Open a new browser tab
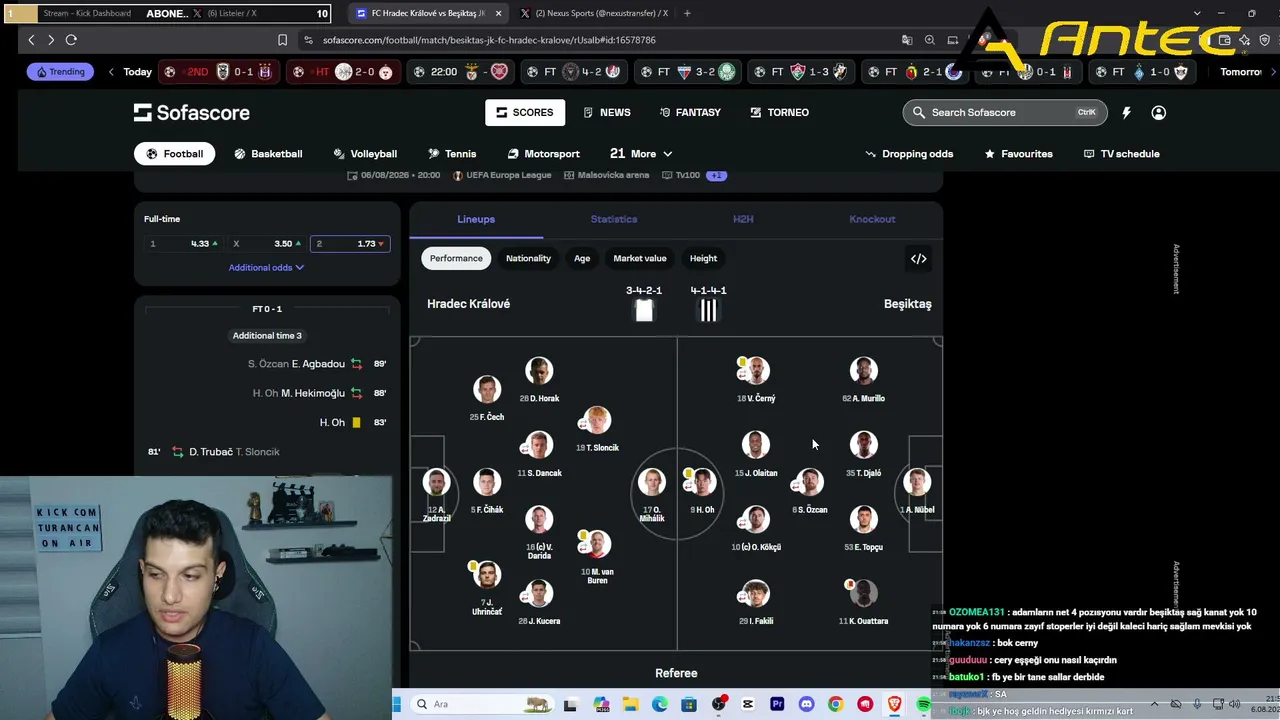Image resolution: width=1280 pixels, height=720 pixels. [x=687, y=13]
